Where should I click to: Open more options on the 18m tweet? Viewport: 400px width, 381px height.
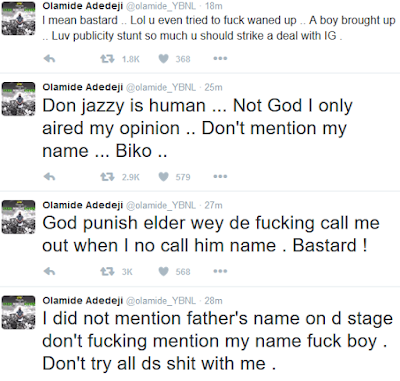[220, 59]
